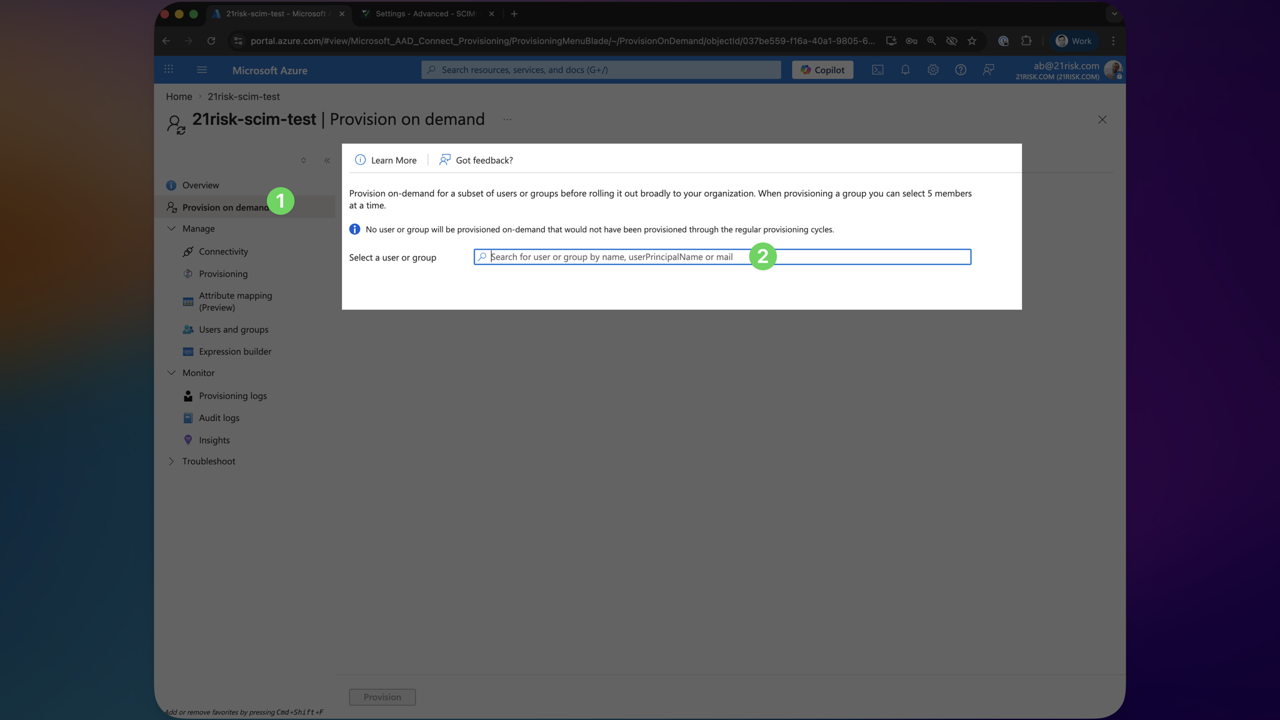
Task: Open Connectivity in the sidebar
Action: 223,252
